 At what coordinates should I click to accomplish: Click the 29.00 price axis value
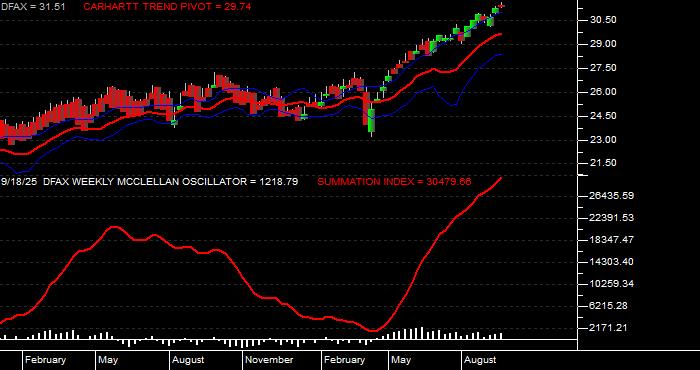pyautogui.click(x=603, y=44)
